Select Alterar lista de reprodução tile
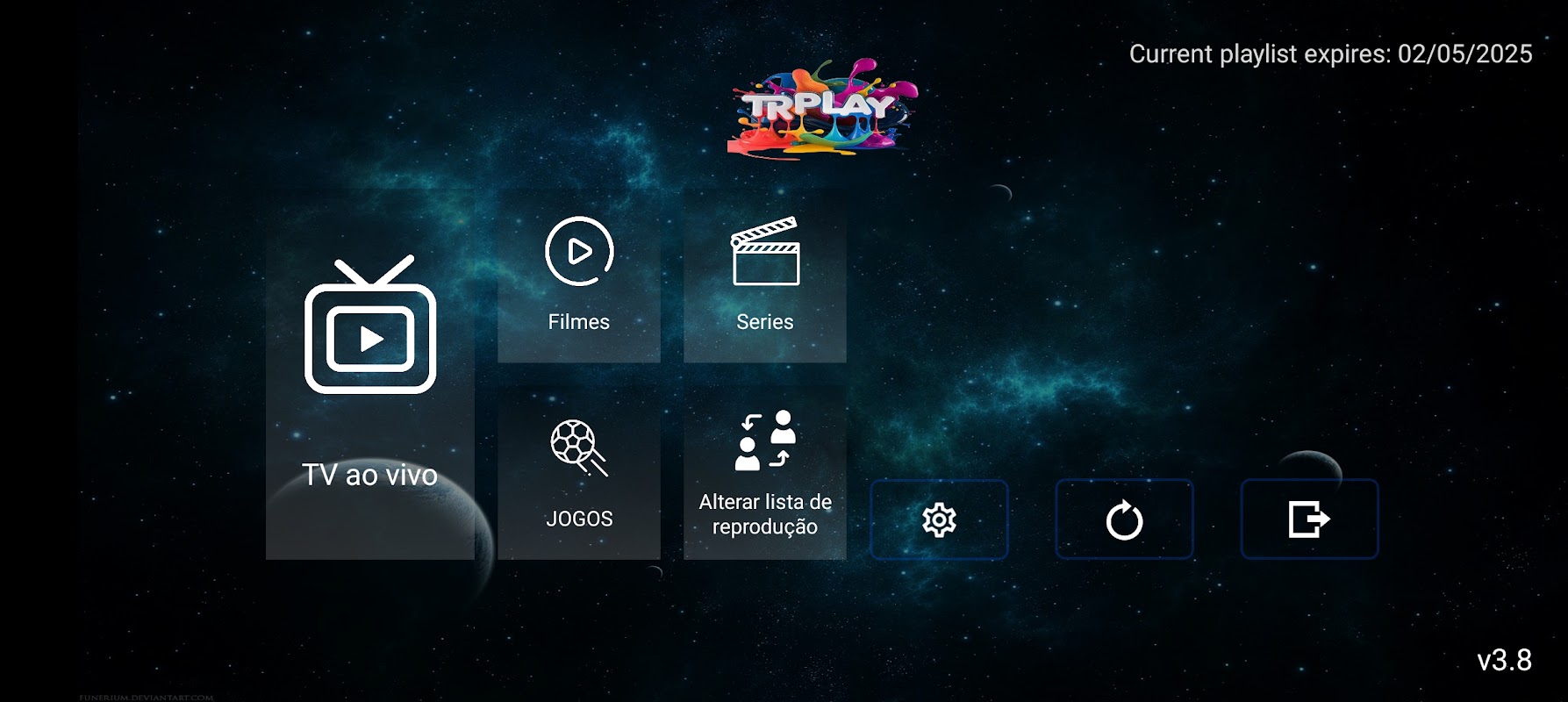Screen dimensions: 1568x702 point(765,473)
